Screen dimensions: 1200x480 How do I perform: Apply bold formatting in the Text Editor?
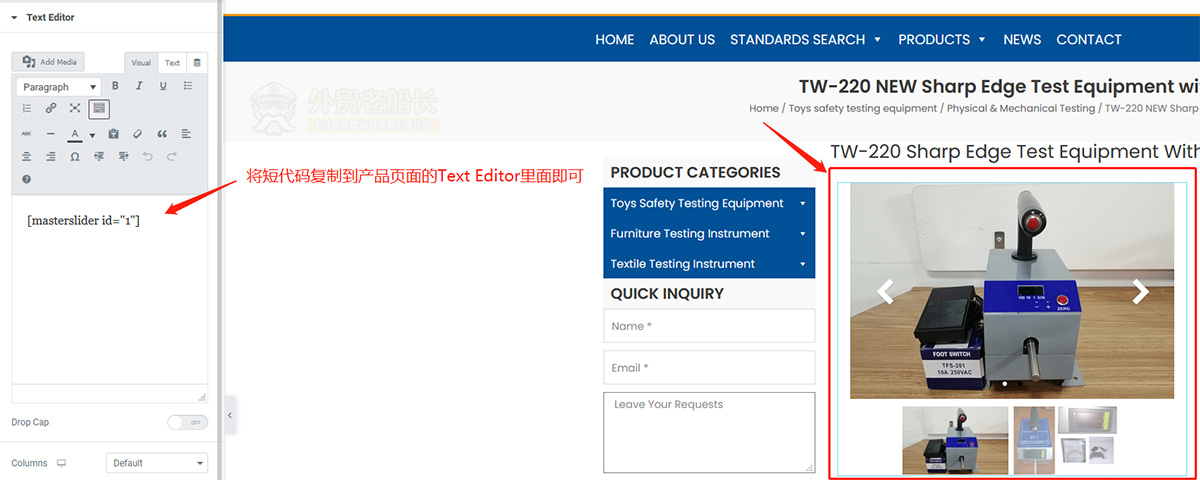115,86
